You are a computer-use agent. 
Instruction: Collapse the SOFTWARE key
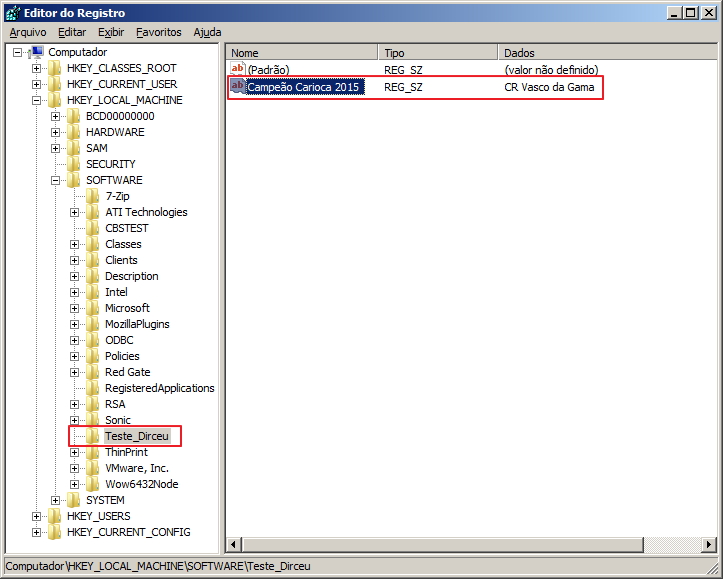click(x=55, y=180)
